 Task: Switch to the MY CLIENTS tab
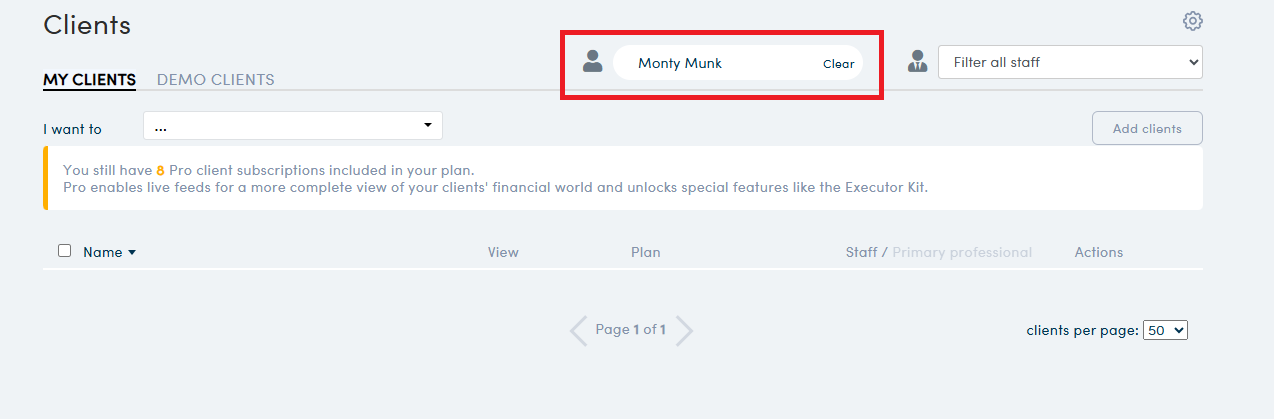coord(89,80)
